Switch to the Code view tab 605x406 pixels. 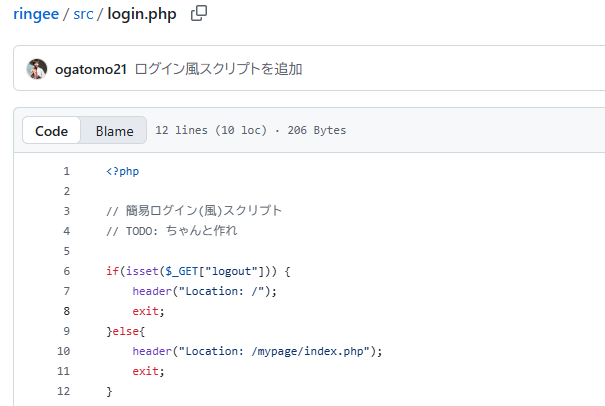pyautogui.click(x=51, y=131)
